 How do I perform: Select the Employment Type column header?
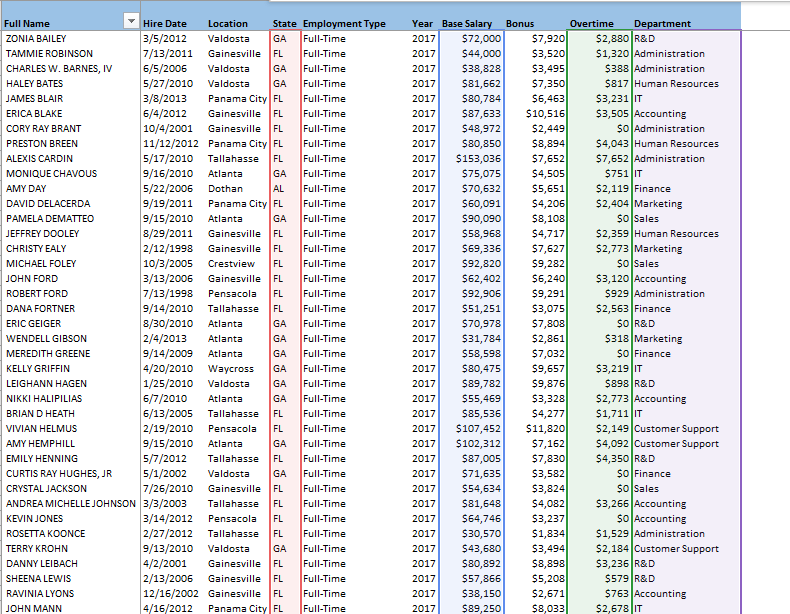point(344,24)
